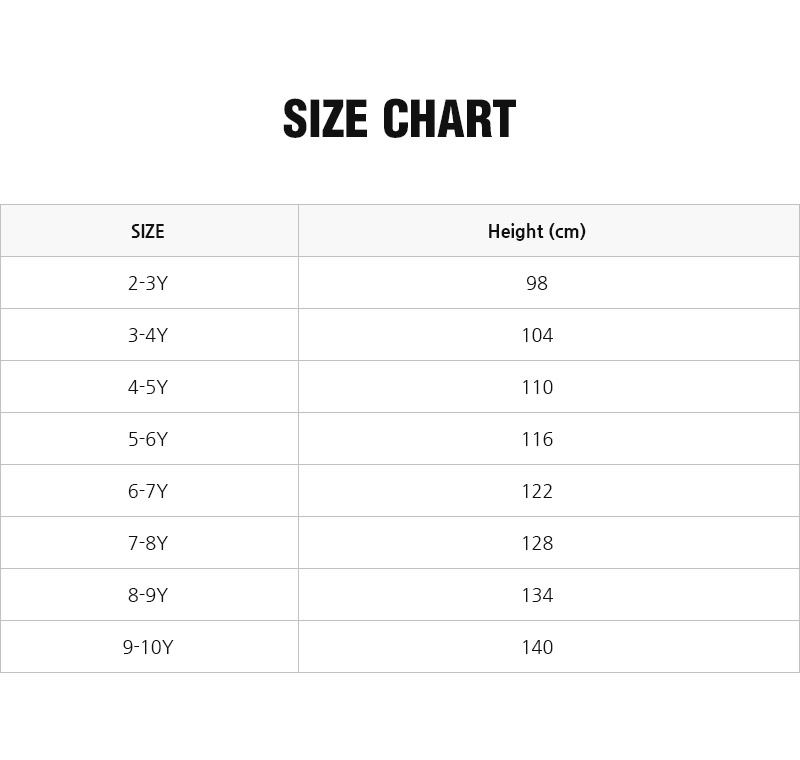
Task: Select the height value 104
Action: point(537,335)
